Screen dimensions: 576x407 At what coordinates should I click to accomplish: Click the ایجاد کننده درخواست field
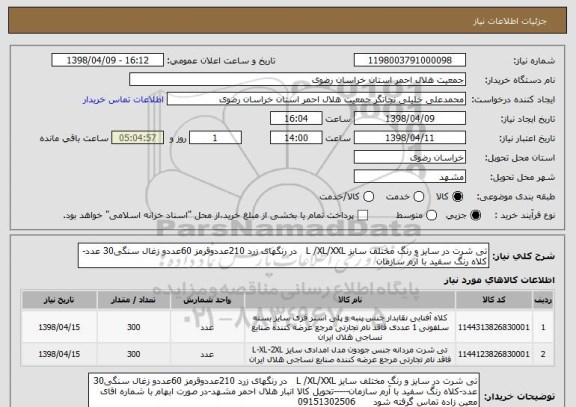(316, 99)
